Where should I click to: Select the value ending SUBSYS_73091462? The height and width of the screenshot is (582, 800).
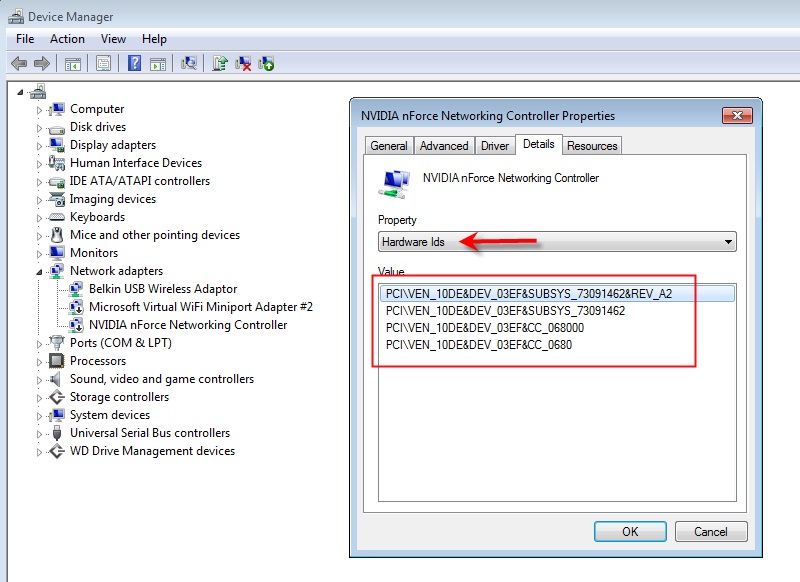505,311
